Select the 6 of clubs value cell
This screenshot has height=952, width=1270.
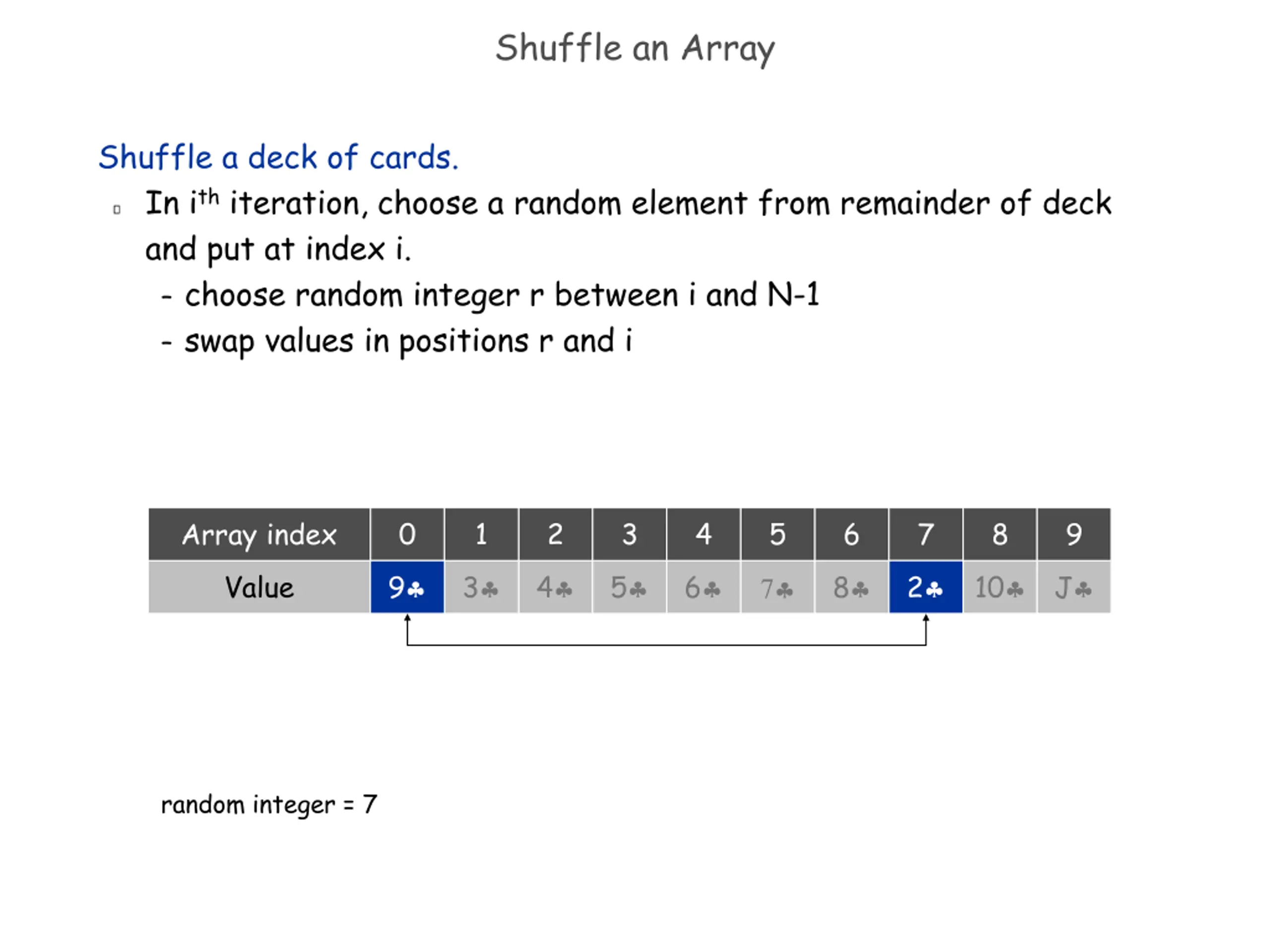click(x=703, y=587)
